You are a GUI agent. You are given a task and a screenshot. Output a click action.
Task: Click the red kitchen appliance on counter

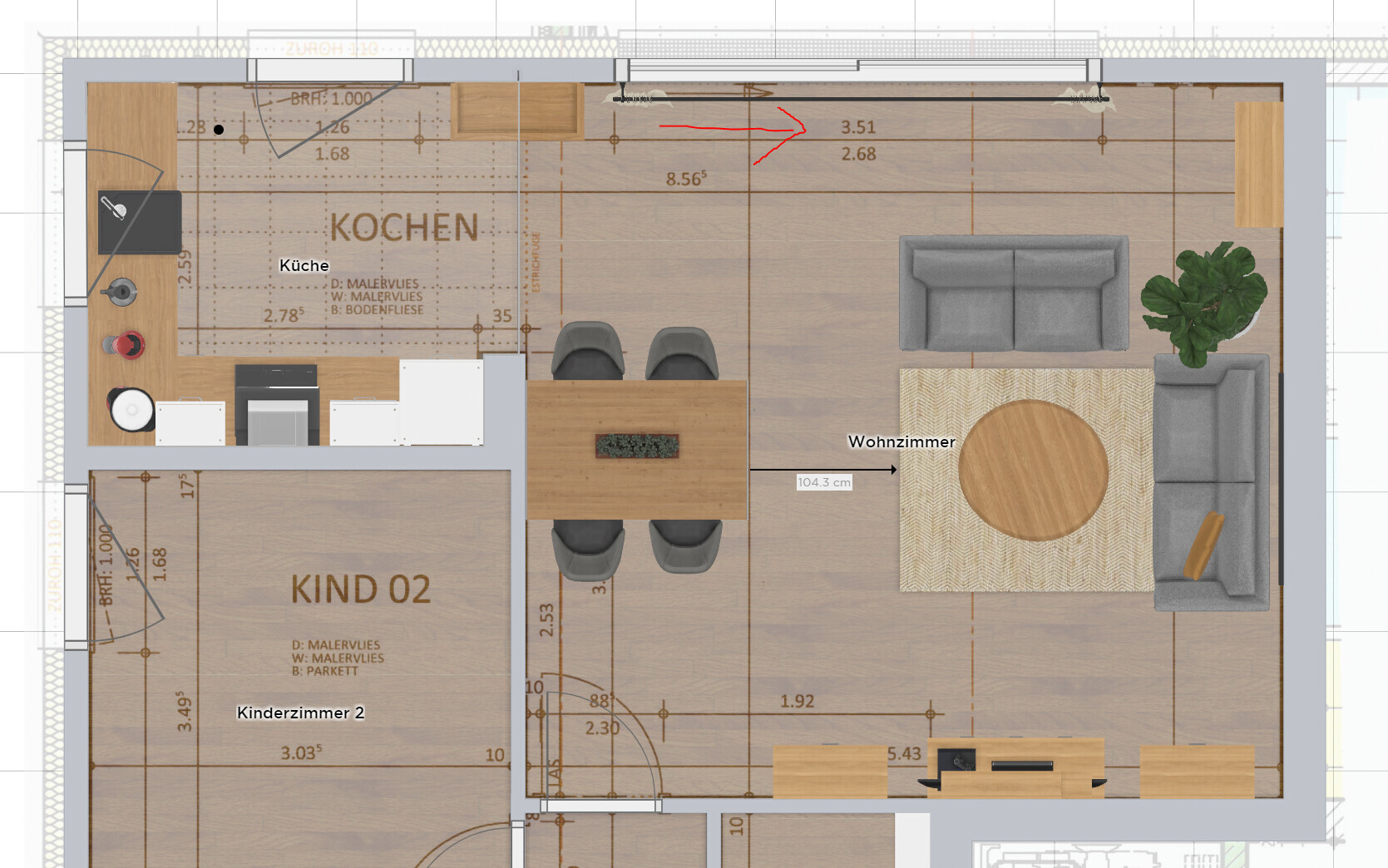125,343
